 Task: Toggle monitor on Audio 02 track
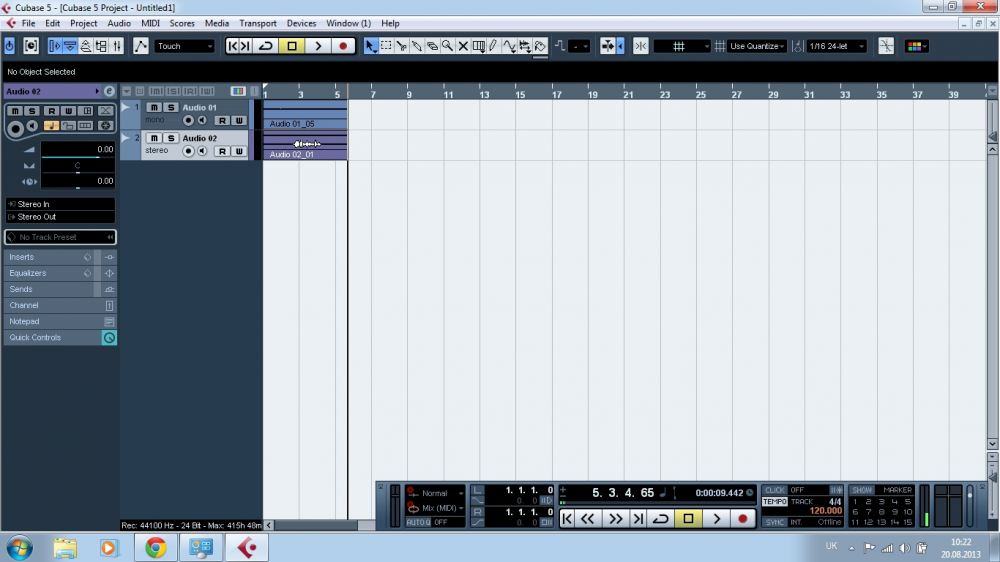click(202, 151)
